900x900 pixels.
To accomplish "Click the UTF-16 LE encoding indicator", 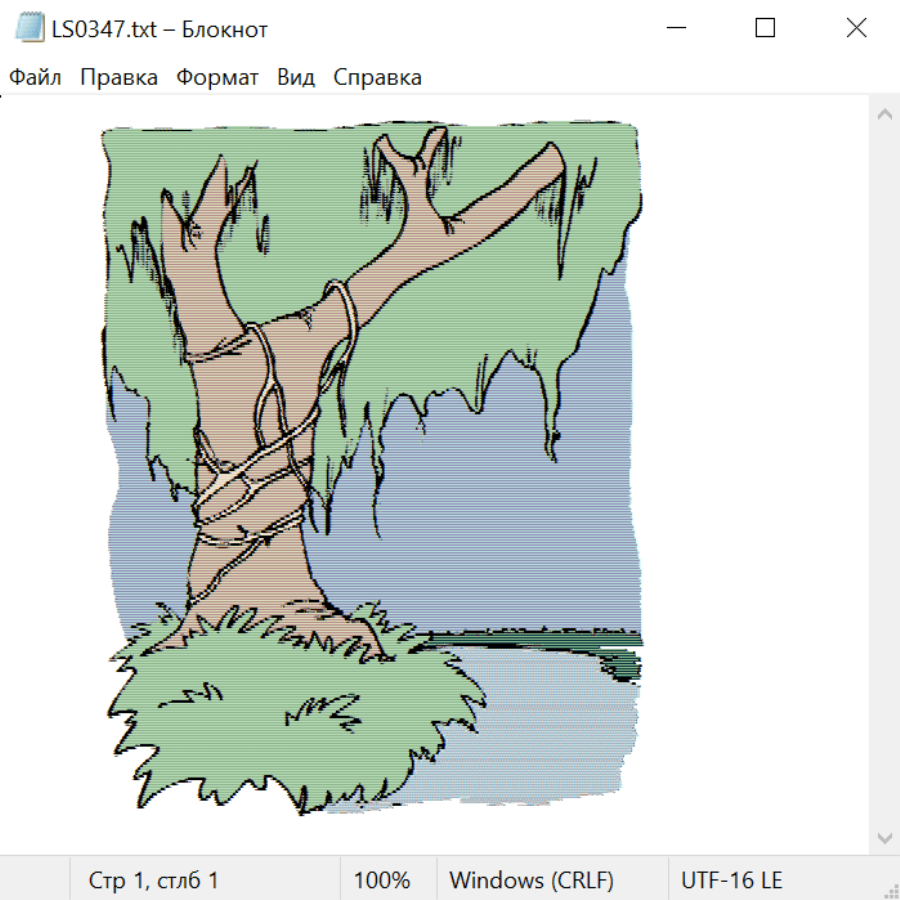I will coord(731,880).
